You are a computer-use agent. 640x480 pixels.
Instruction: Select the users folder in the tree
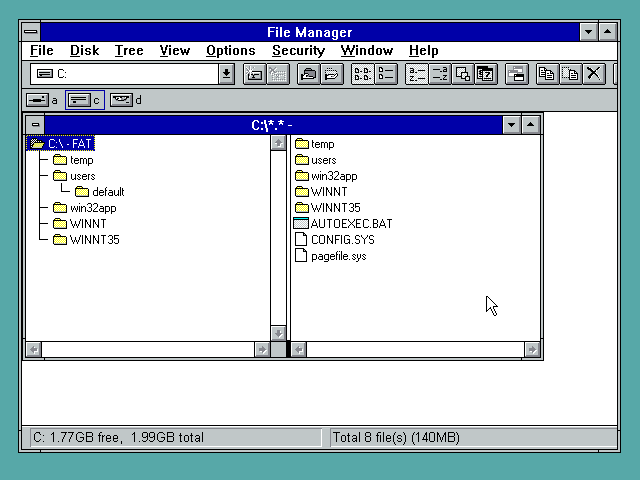74,176
